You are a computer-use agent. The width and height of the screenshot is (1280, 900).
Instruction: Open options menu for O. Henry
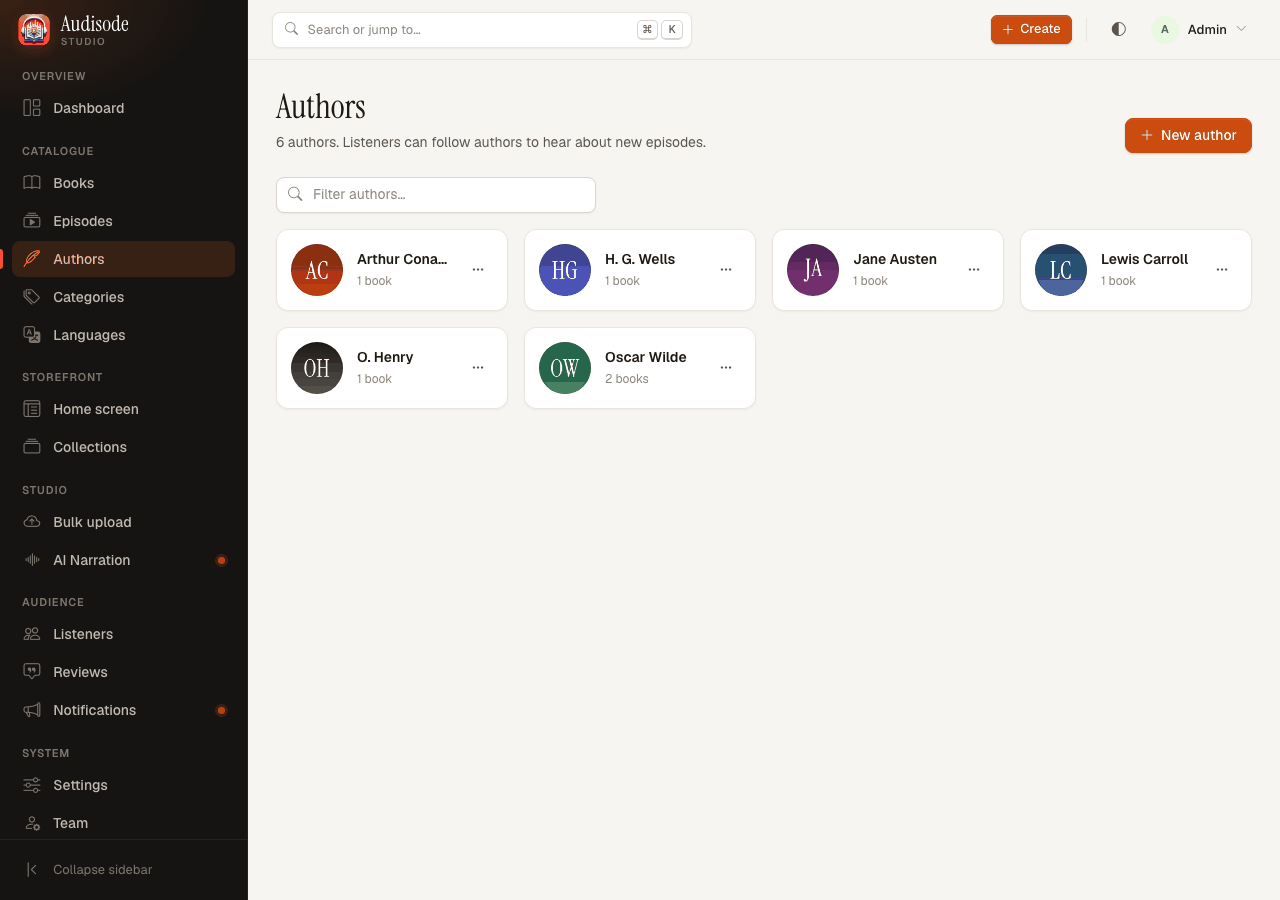click(478, 368)
